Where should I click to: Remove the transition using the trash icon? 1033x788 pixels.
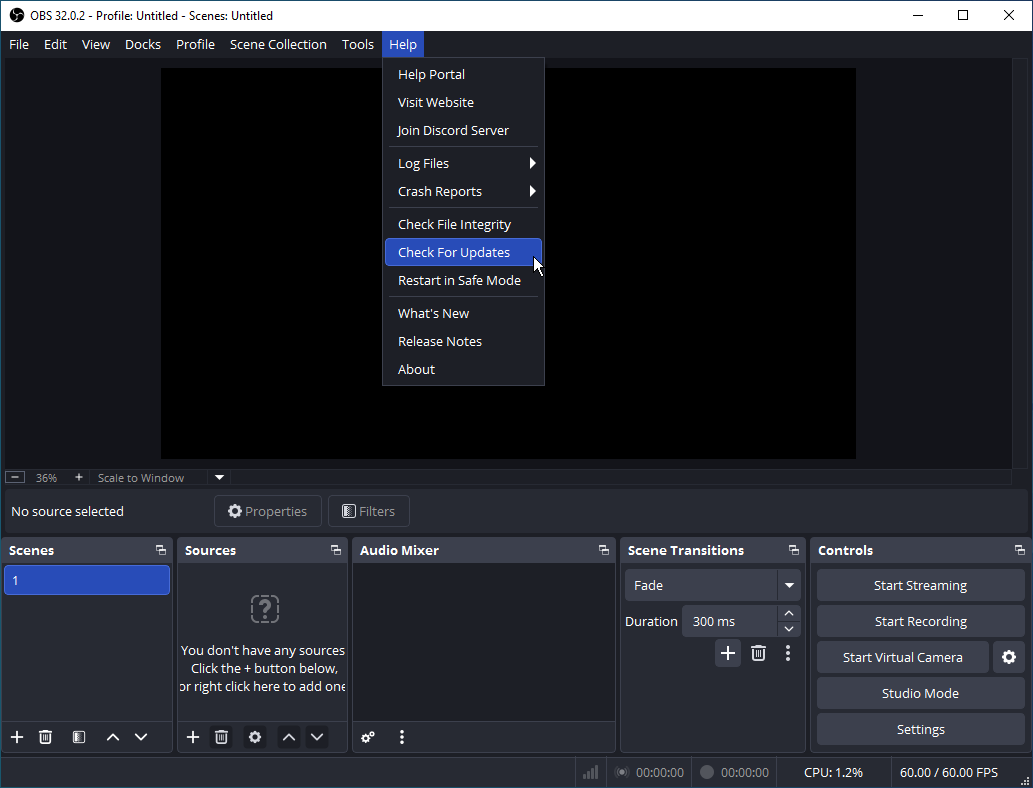coord(757,653)
